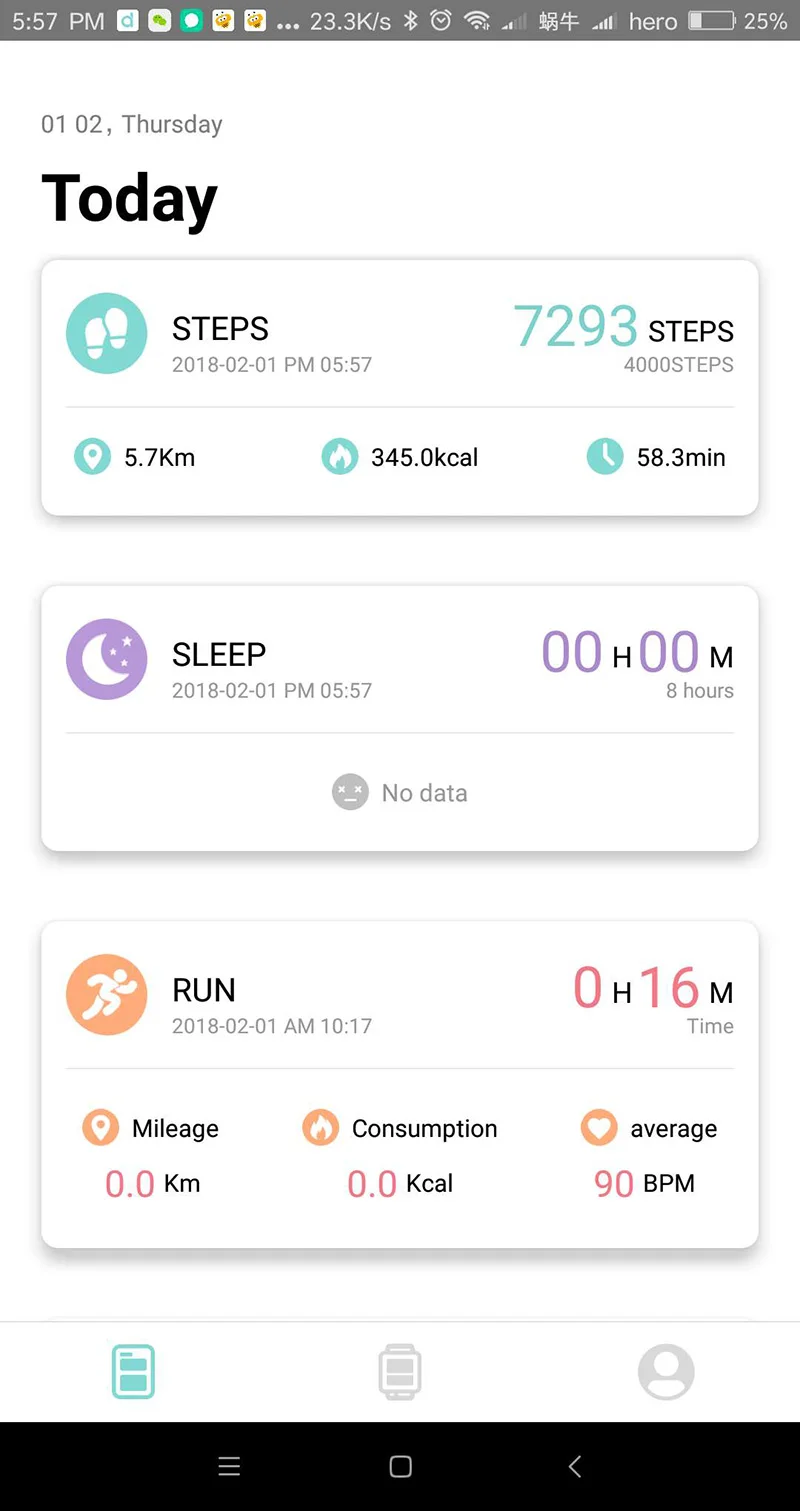Tap the teal footprints Steps icon
800x1511 pixels.
click(106, 333)
